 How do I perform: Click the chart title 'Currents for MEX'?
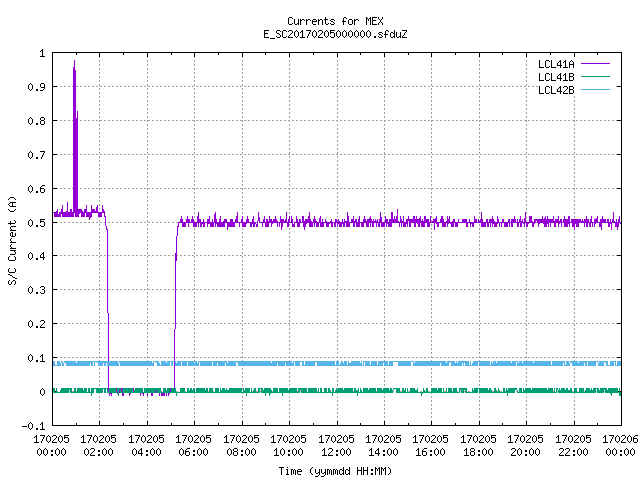(x=335, y=21)
